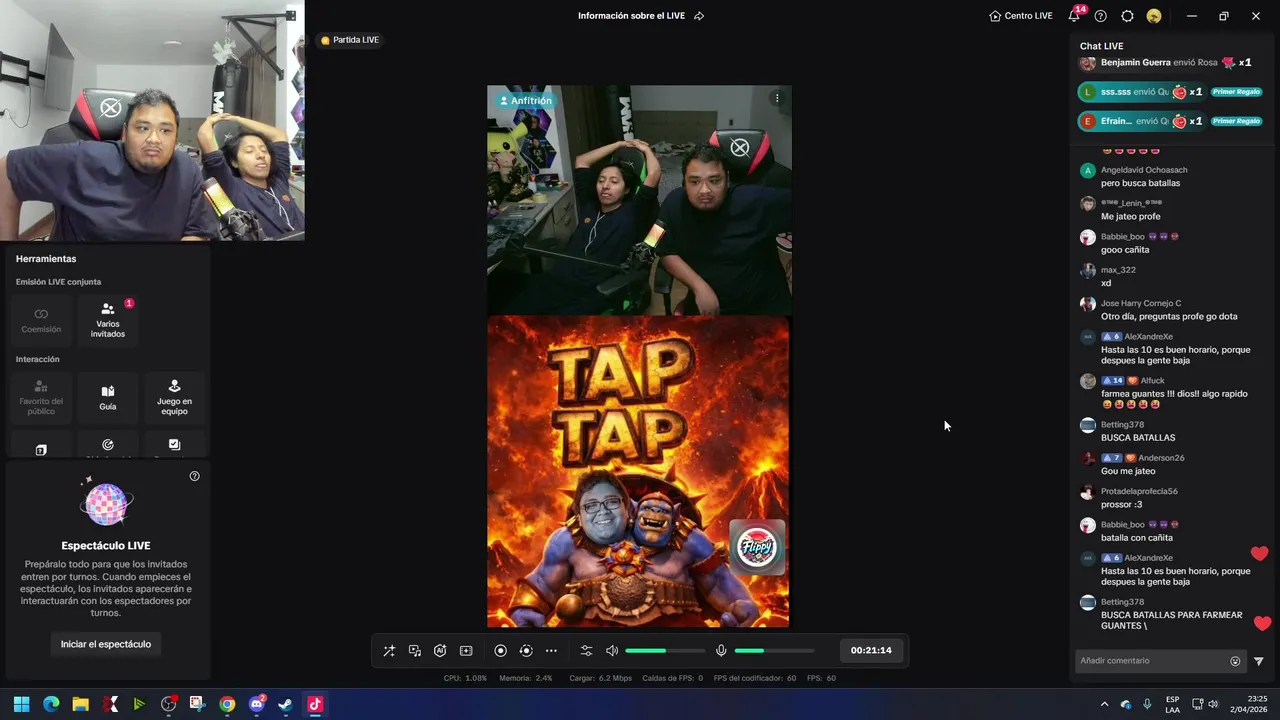Click the replay clip capture icon
The height and width of the screenshot is (720, 1280).
526,651
